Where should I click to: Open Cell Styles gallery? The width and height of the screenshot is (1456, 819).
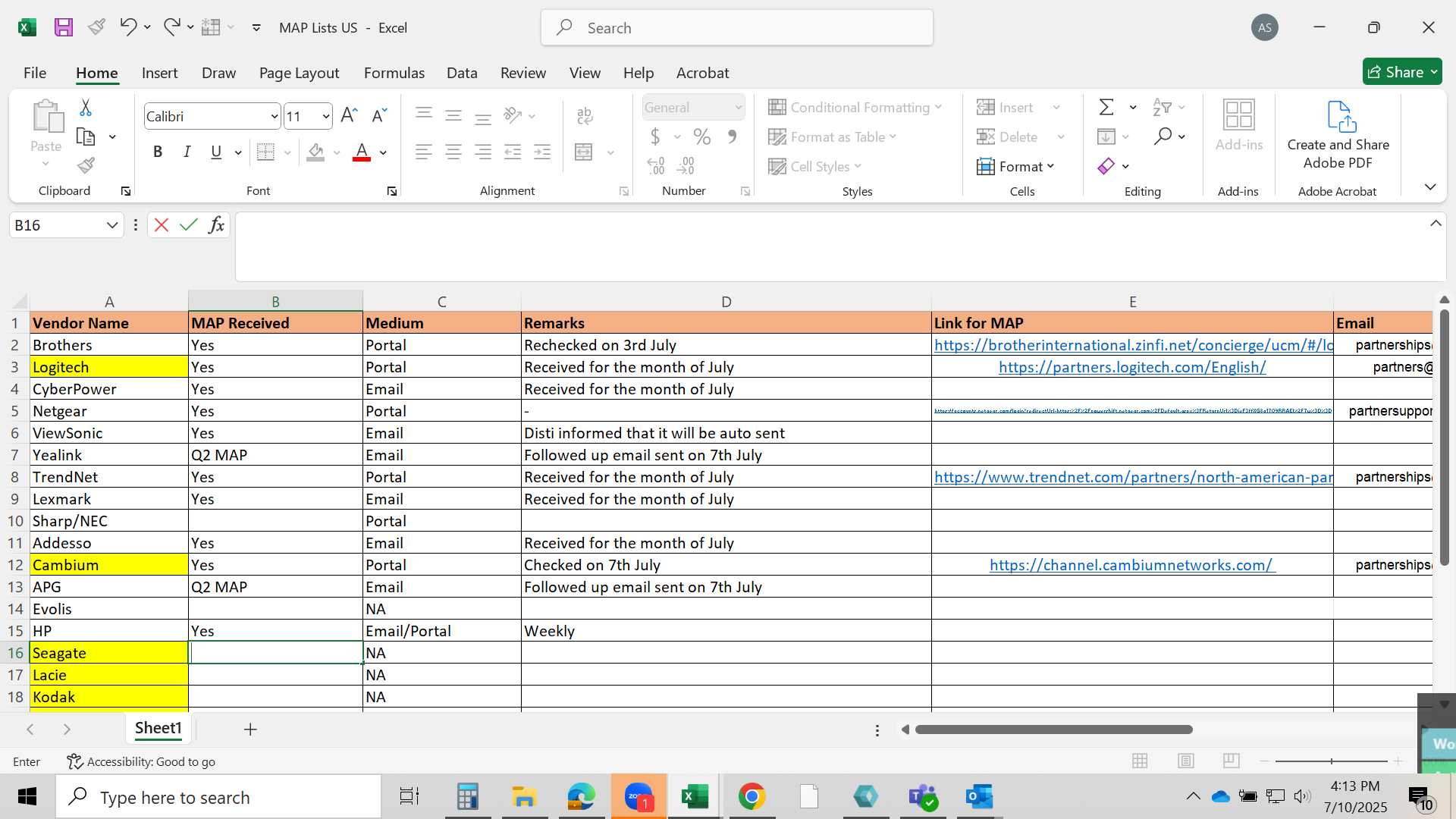(x=815, y=166)
